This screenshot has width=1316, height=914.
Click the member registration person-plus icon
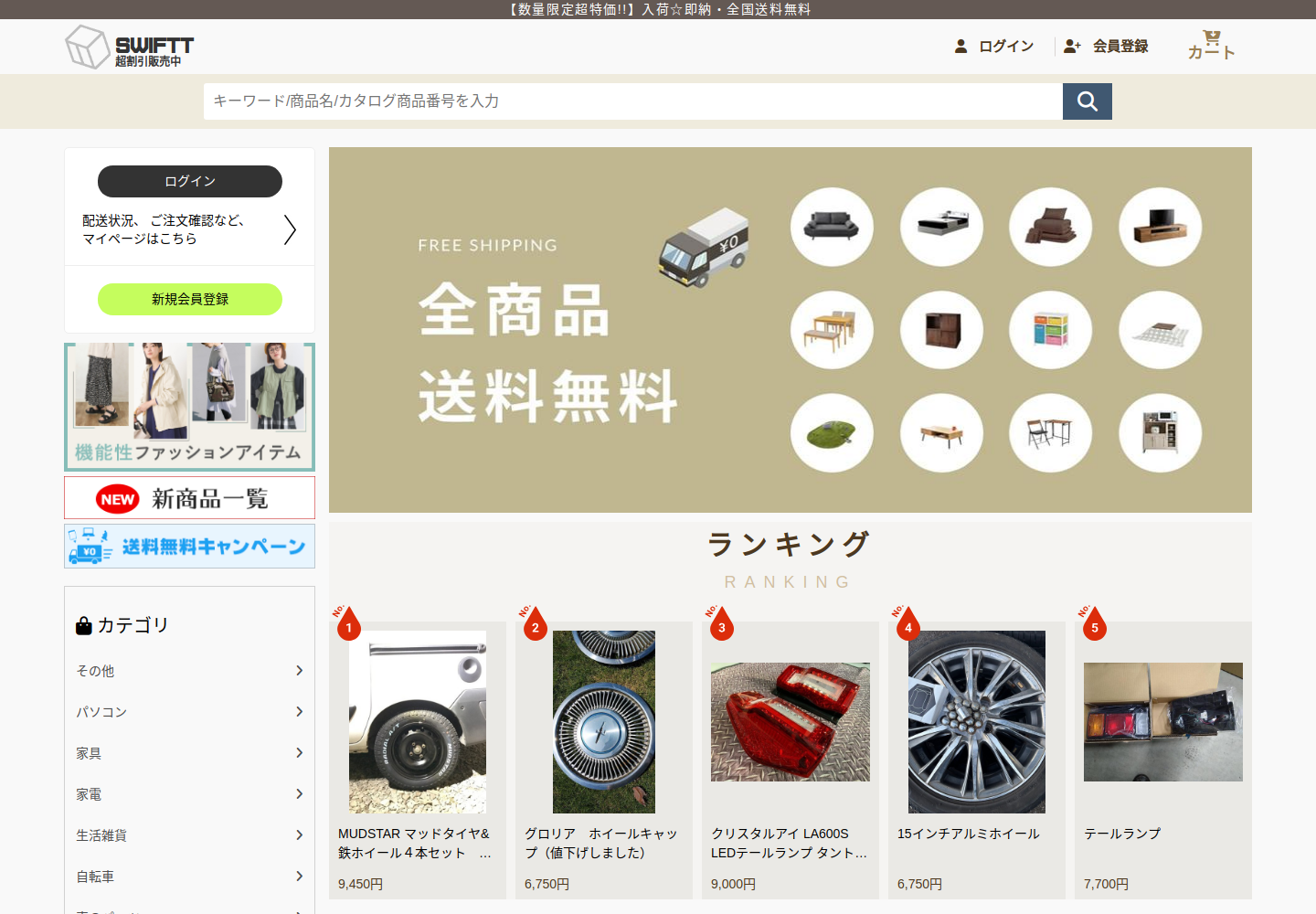tap(1072, 46)
